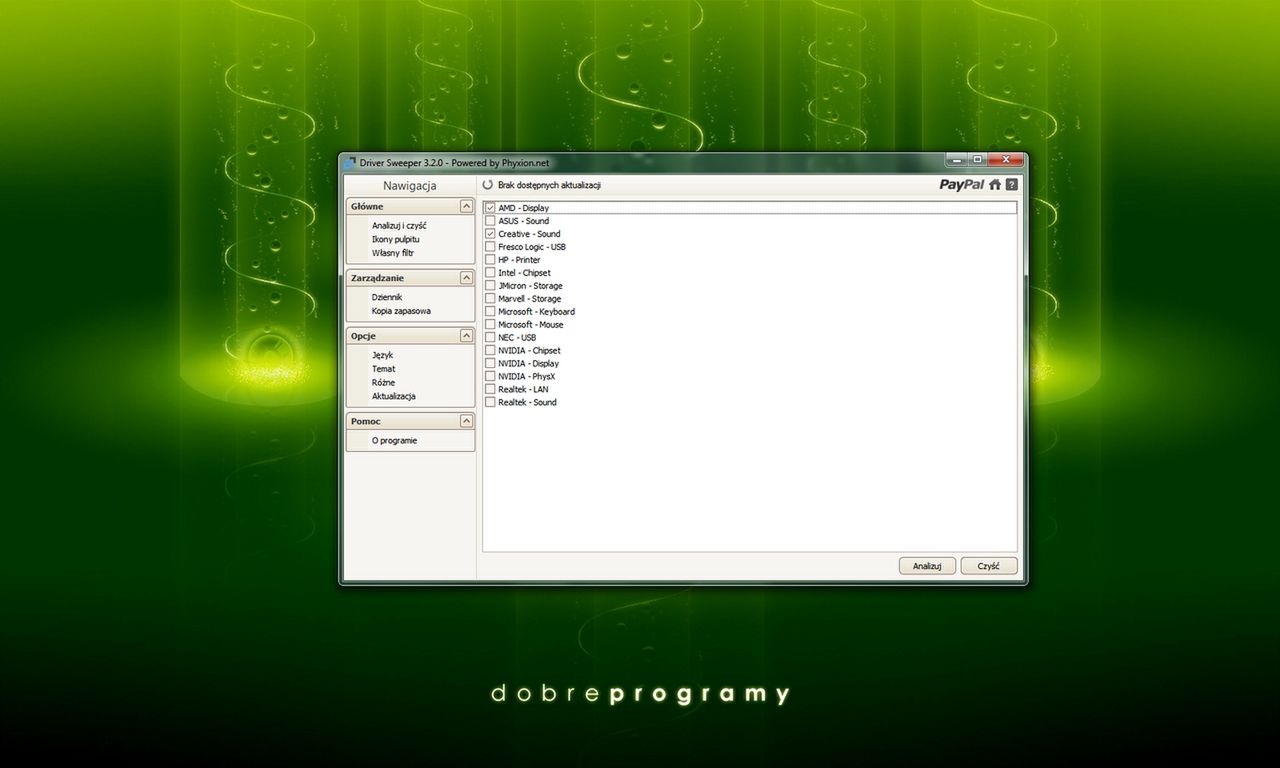Open Własny filtr navigation item

coord(393,253)
